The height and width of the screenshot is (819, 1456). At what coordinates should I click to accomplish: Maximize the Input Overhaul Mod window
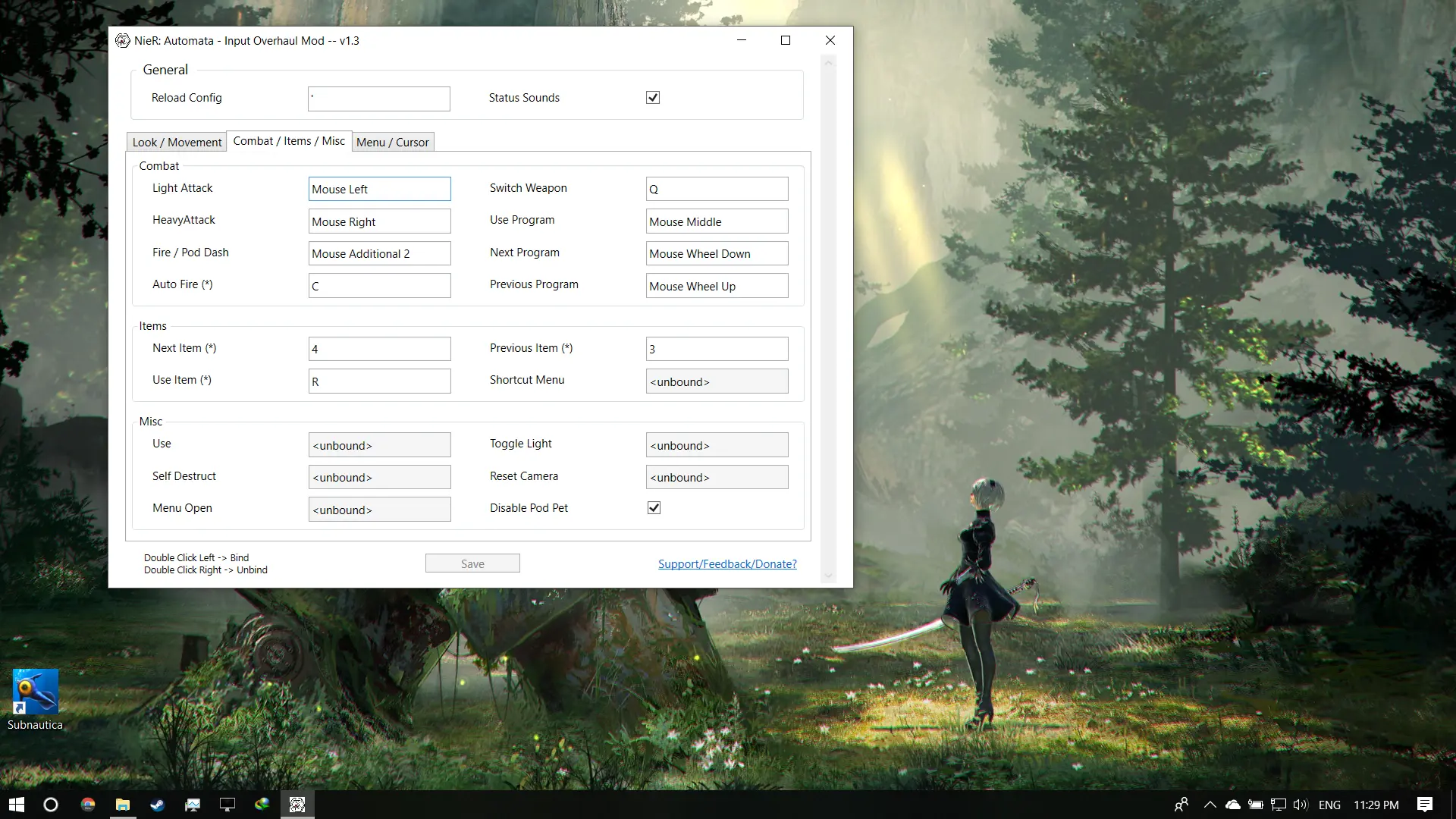pyautogui.click(x=786, y=40)
